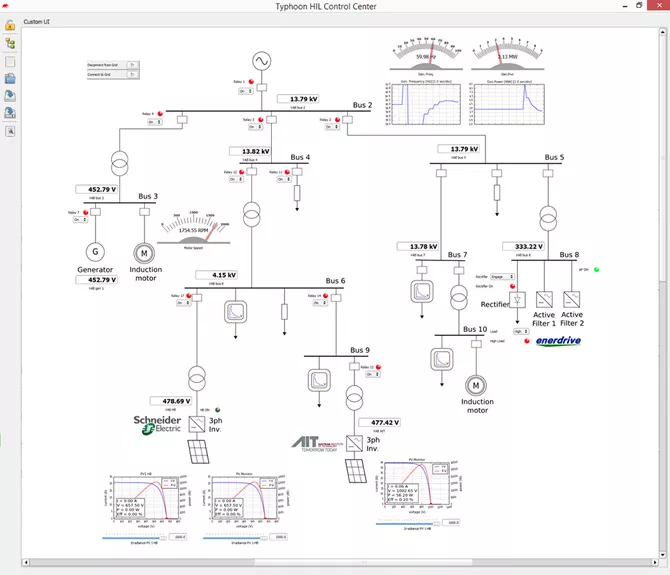
Task: Select the Custom UI tab label
Action: [36, 21]
